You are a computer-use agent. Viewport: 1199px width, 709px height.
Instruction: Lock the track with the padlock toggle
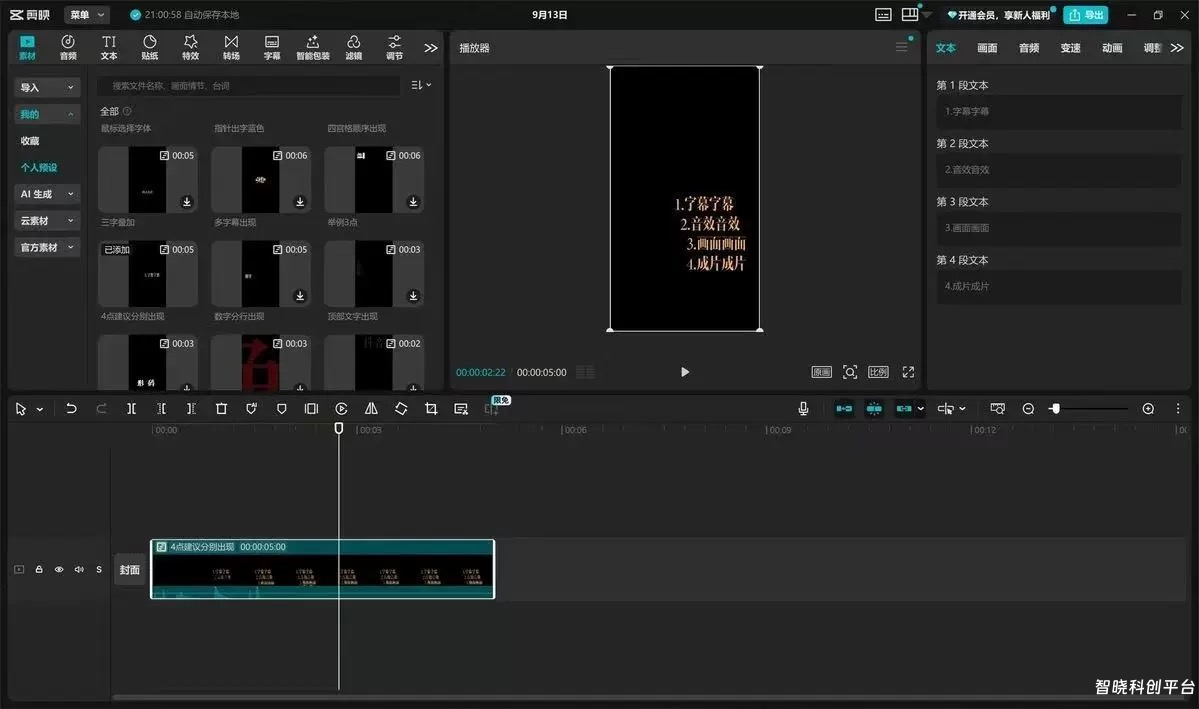tap(39, 569)
